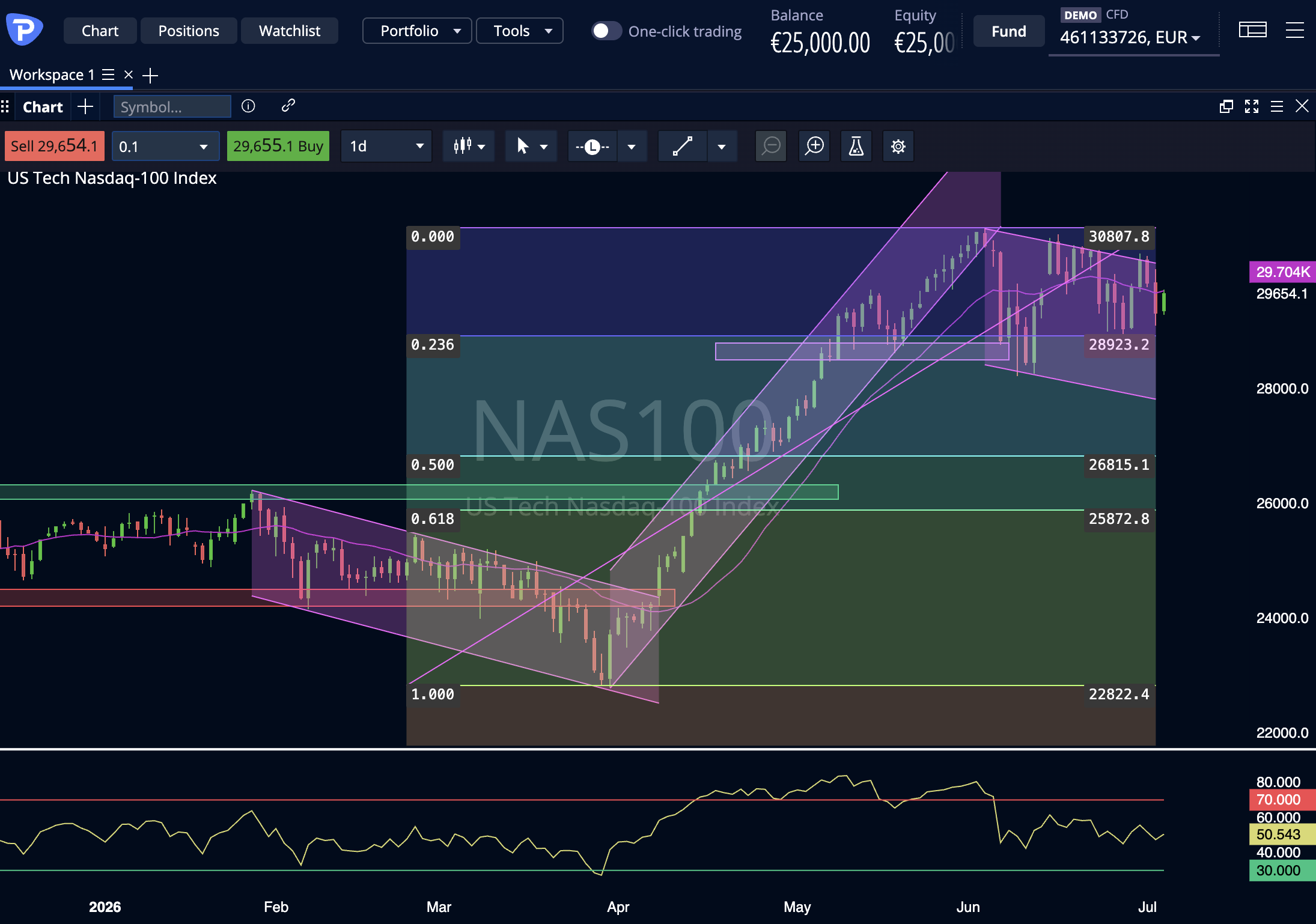Click the layout panel icon in header
Image resolution: width=1316 pixels, height=924 pixels.
point(1252,30)
